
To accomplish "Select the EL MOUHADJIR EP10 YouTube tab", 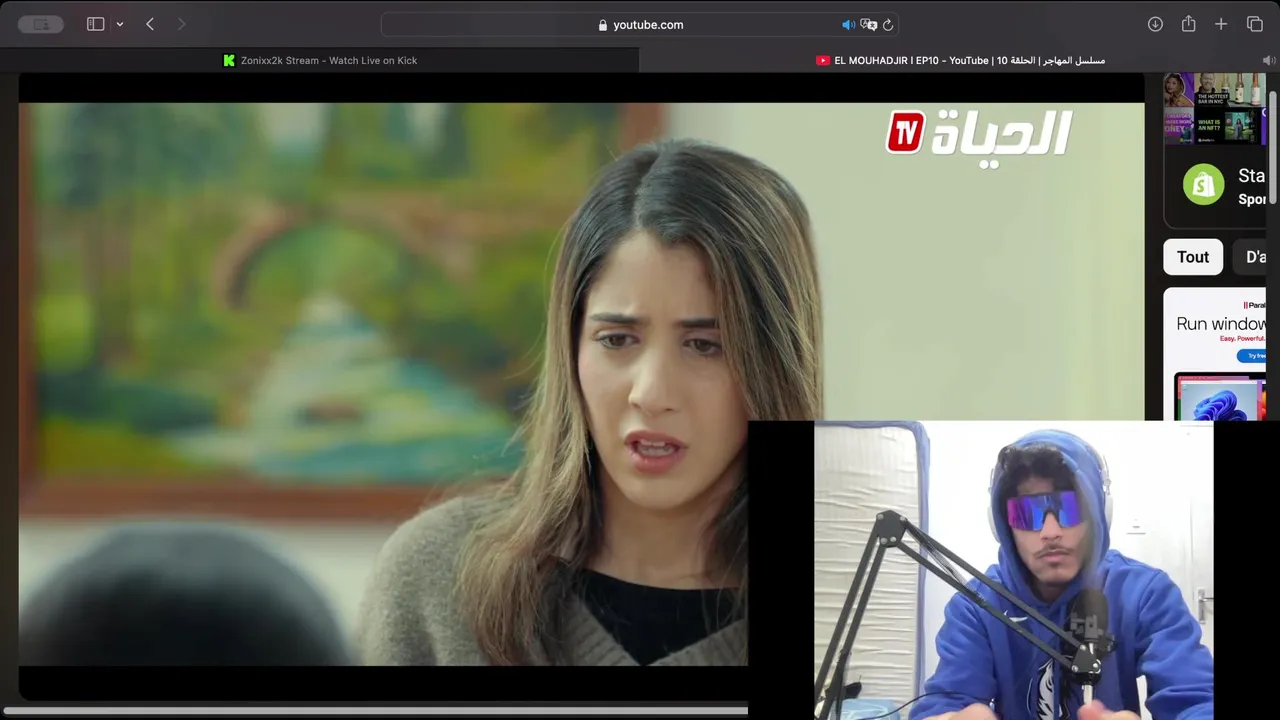I will (960, 60).
